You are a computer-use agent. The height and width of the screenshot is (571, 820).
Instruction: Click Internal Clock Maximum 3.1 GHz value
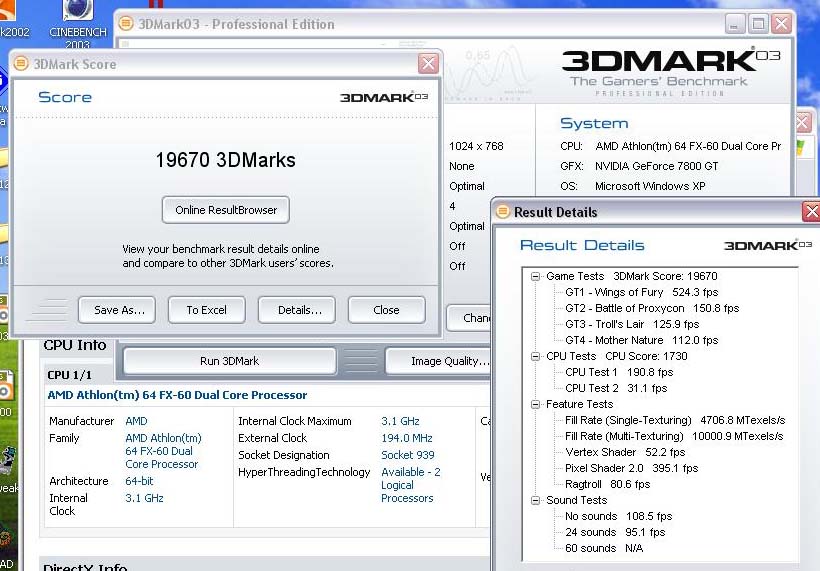point(400,421)
